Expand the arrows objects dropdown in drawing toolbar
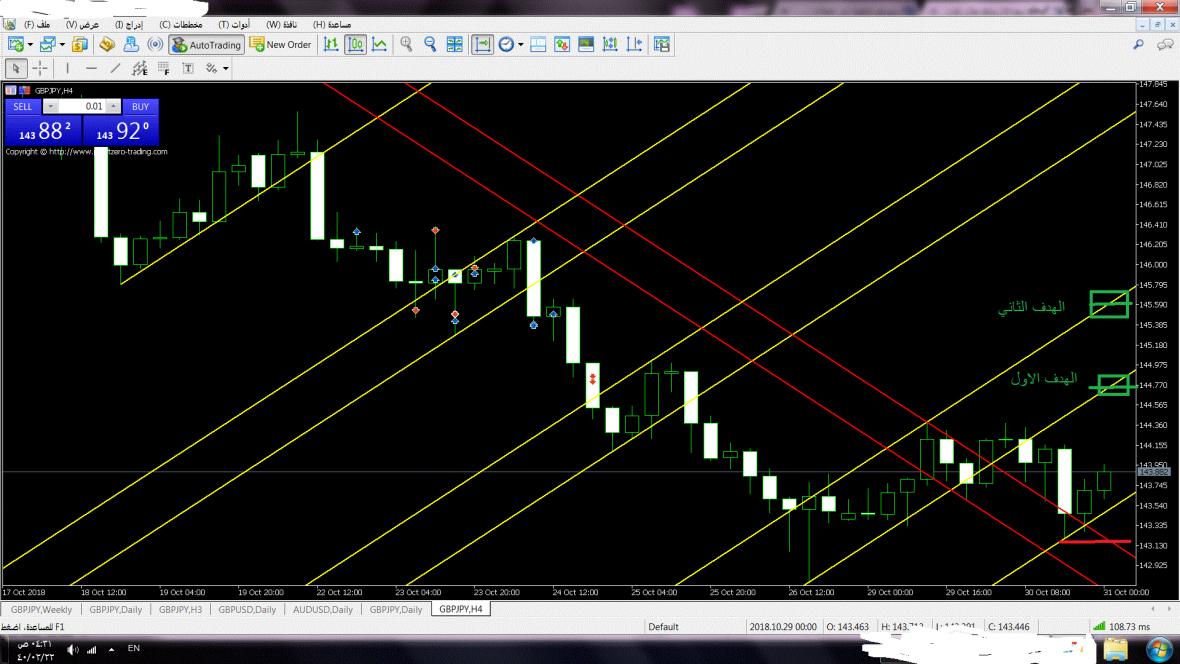 pos(226,68)
